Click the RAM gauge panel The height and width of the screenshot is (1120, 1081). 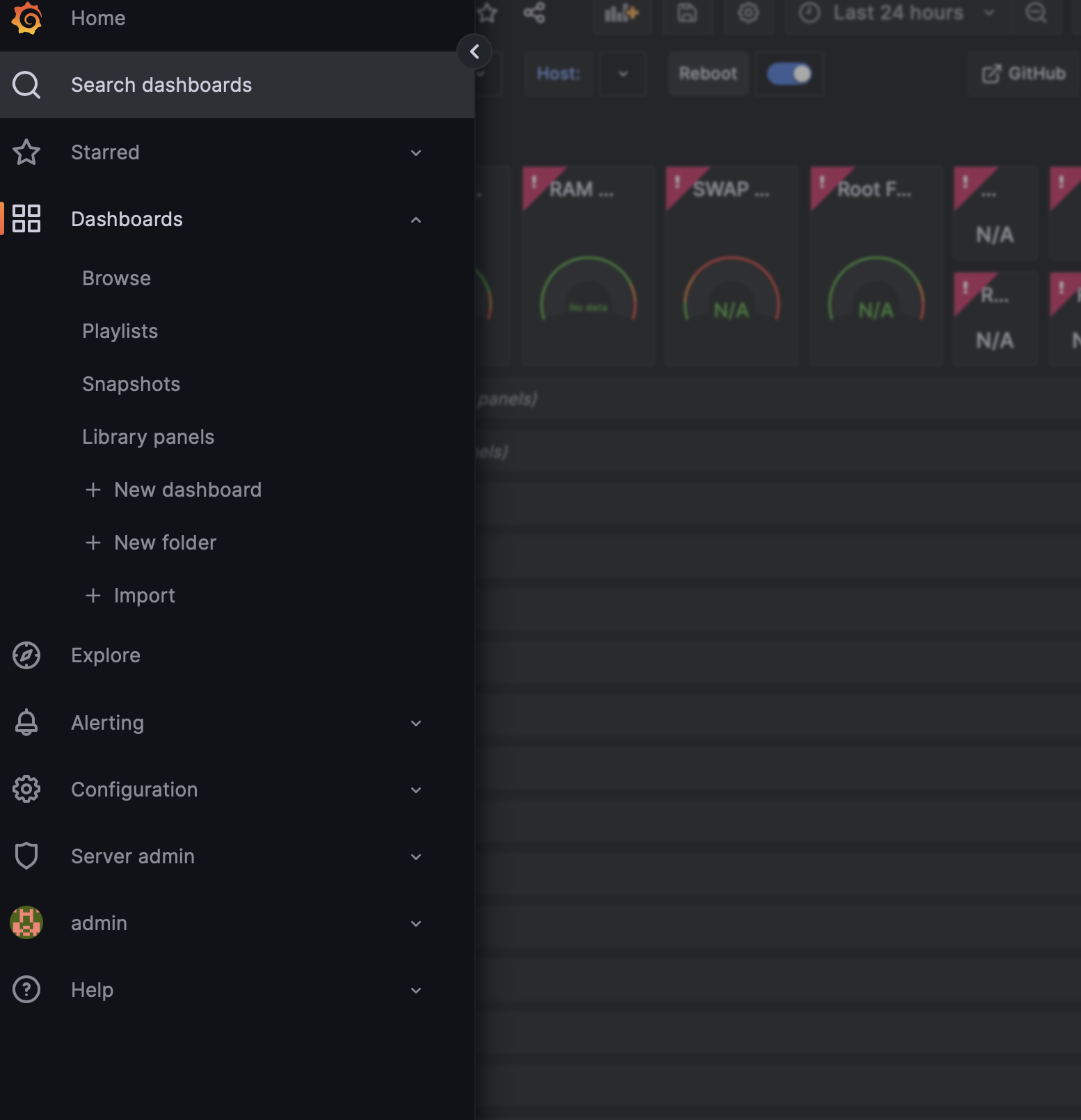588,266
